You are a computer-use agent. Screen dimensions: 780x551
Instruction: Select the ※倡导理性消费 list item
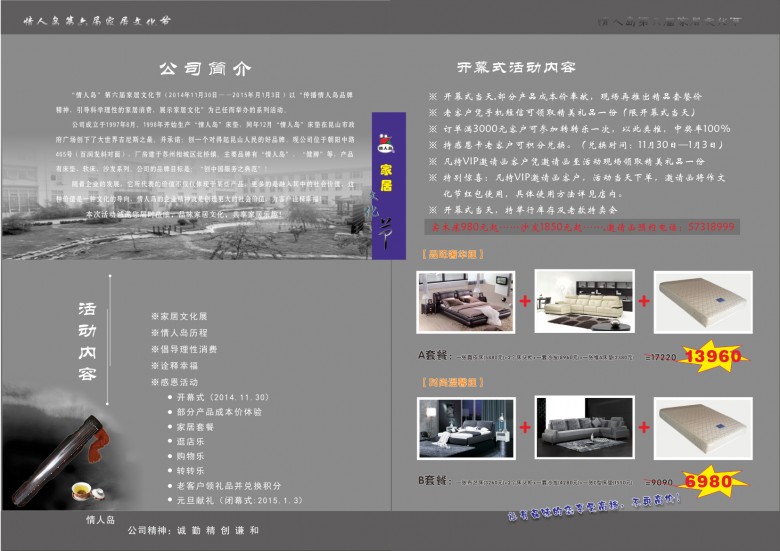tap(184, 349)
